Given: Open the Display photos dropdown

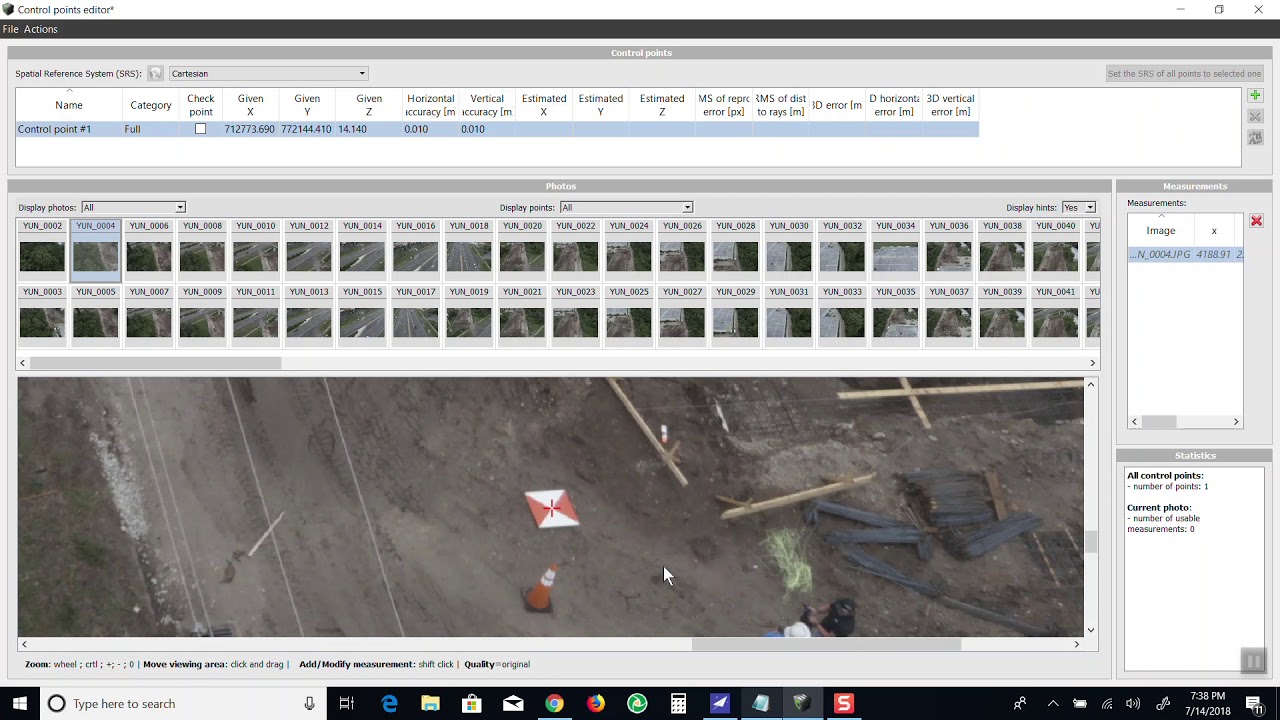Looking at the screenshot, I should click(x=133, y=207).
